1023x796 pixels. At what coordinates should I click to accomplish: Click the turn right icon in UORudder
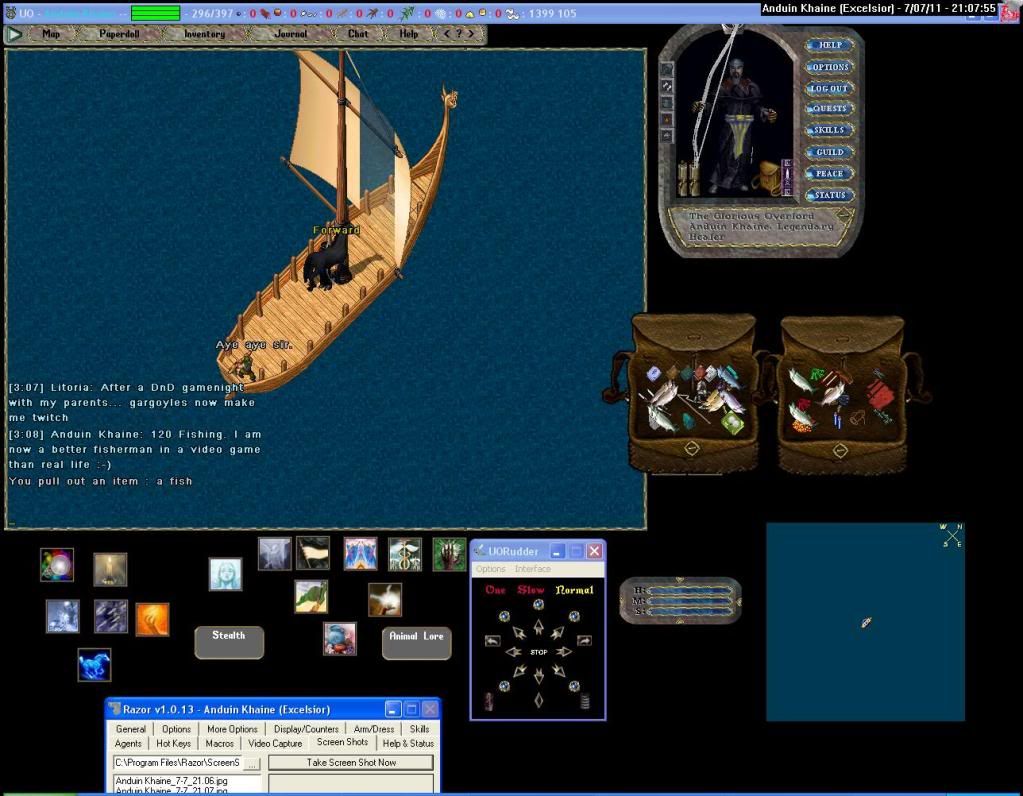pyautogui.click(x=585, y=641)
